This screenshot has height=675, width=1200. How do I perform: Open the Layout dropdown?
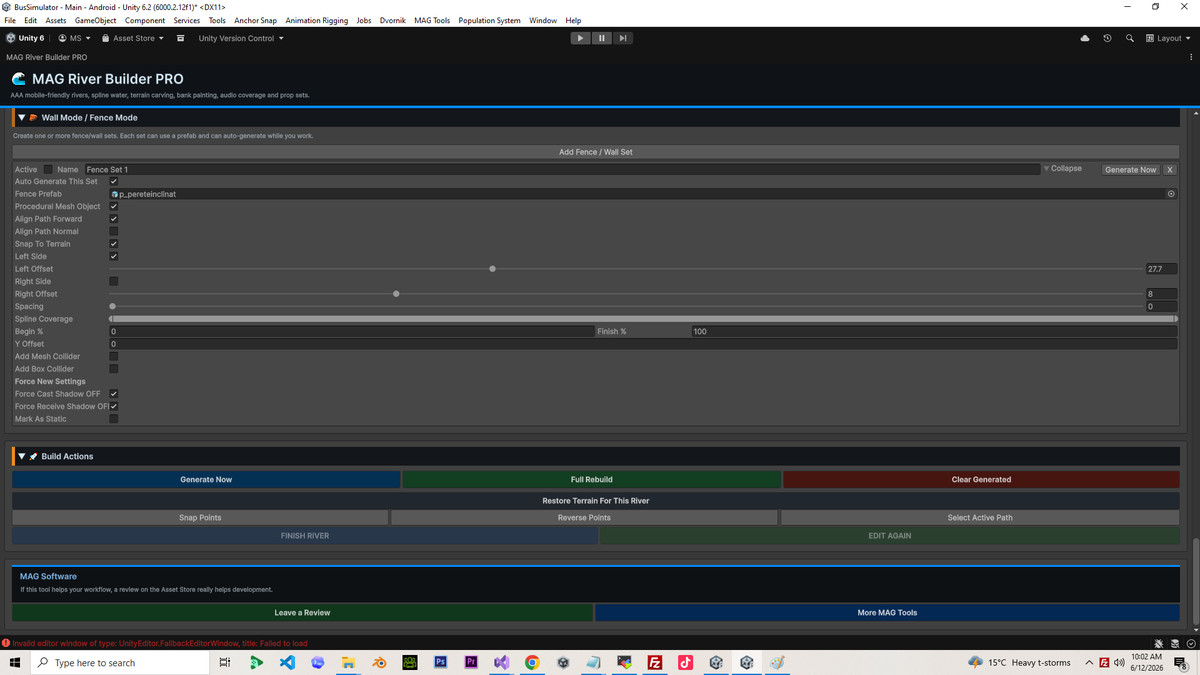tap(1168, 38)
